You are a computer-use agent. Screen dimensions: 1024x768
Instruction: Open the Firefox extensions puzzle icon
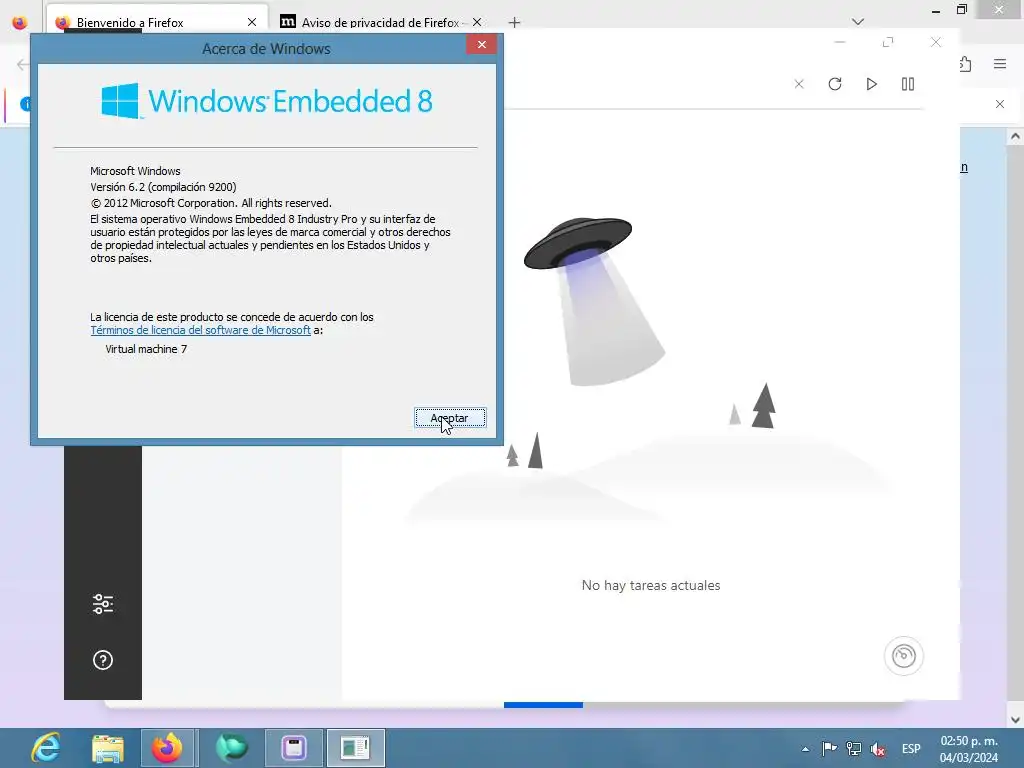pos(965,64)
